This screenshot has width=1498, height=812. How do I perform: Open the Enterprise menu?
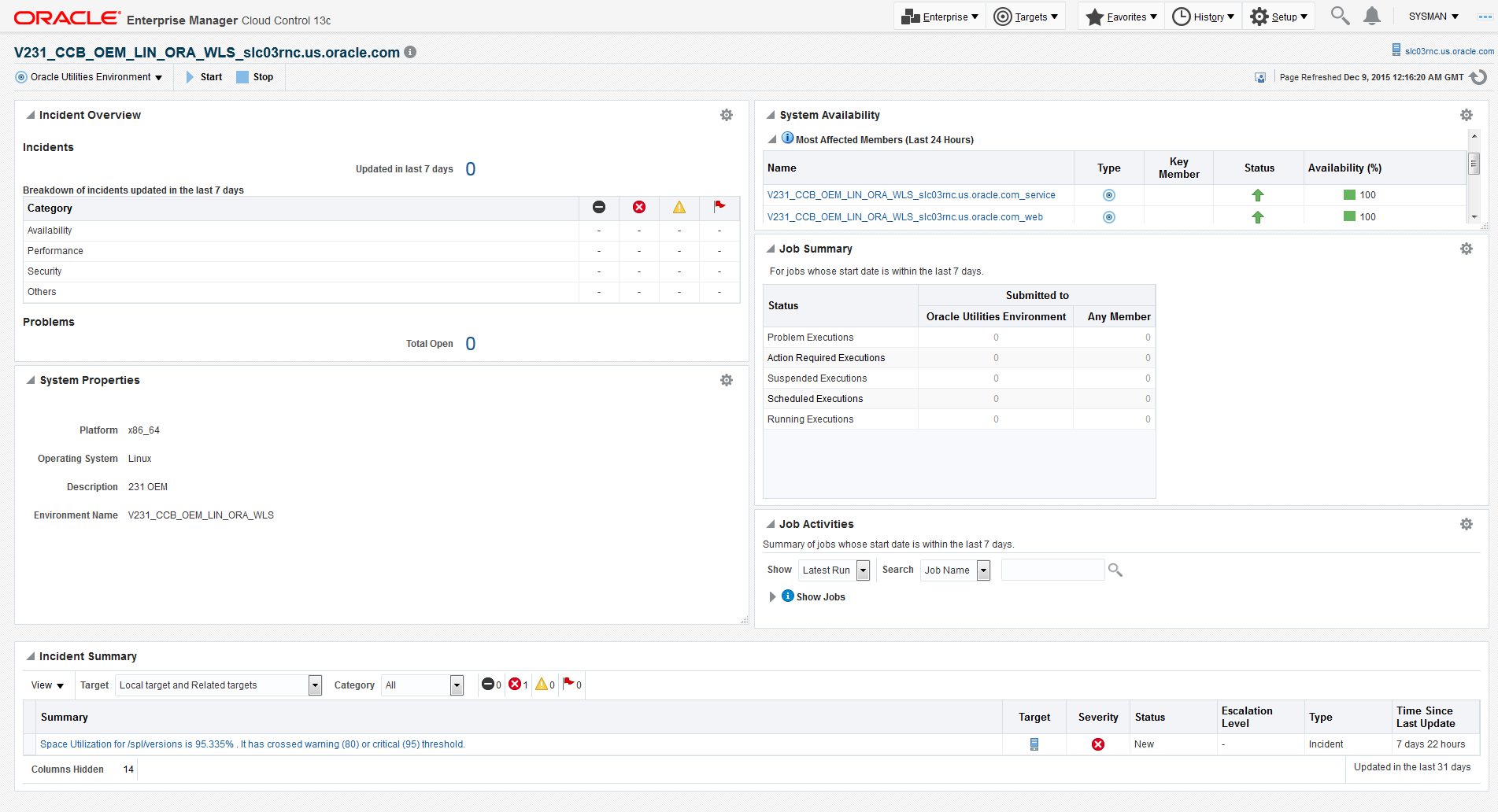[940, 17]
